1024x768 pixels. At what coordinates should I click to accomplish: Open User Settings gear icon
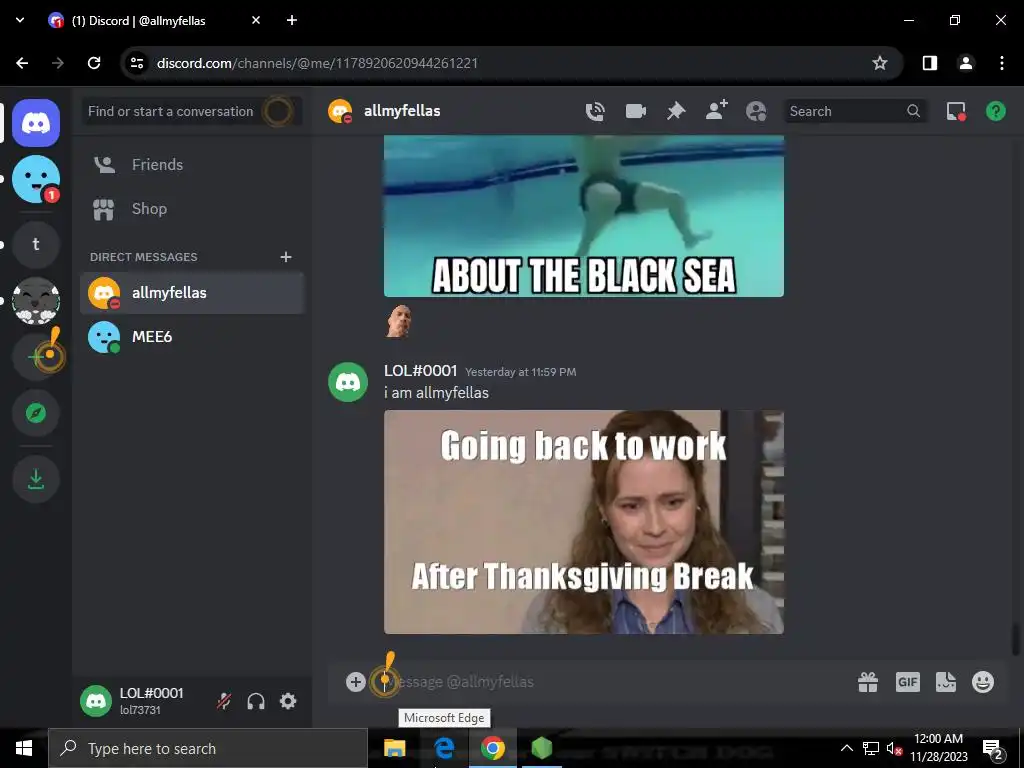pyautogui.click(x=288, y=701)
